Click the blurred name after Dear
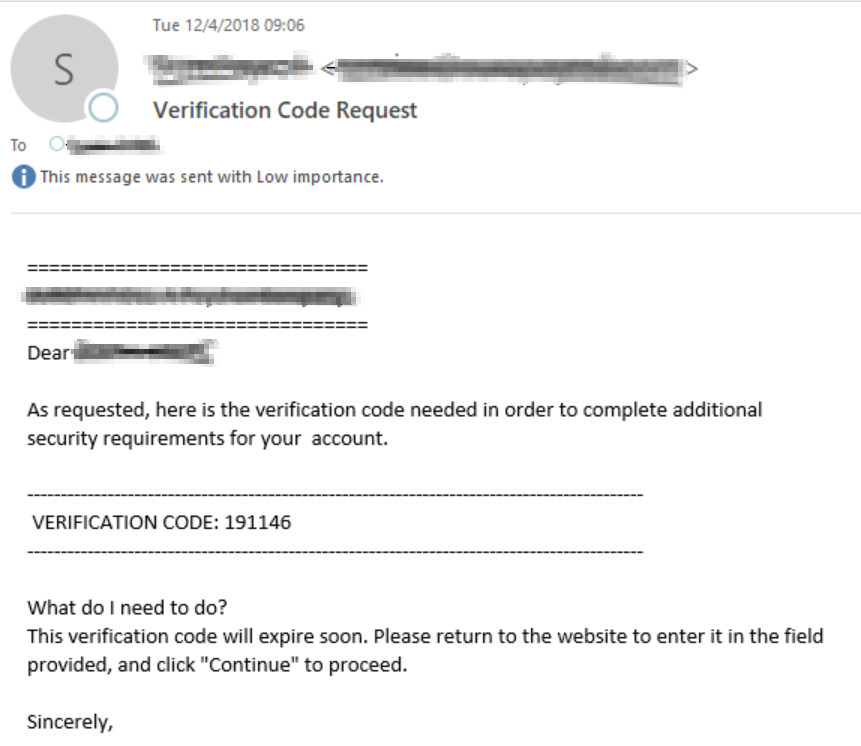 click(144, 352)
